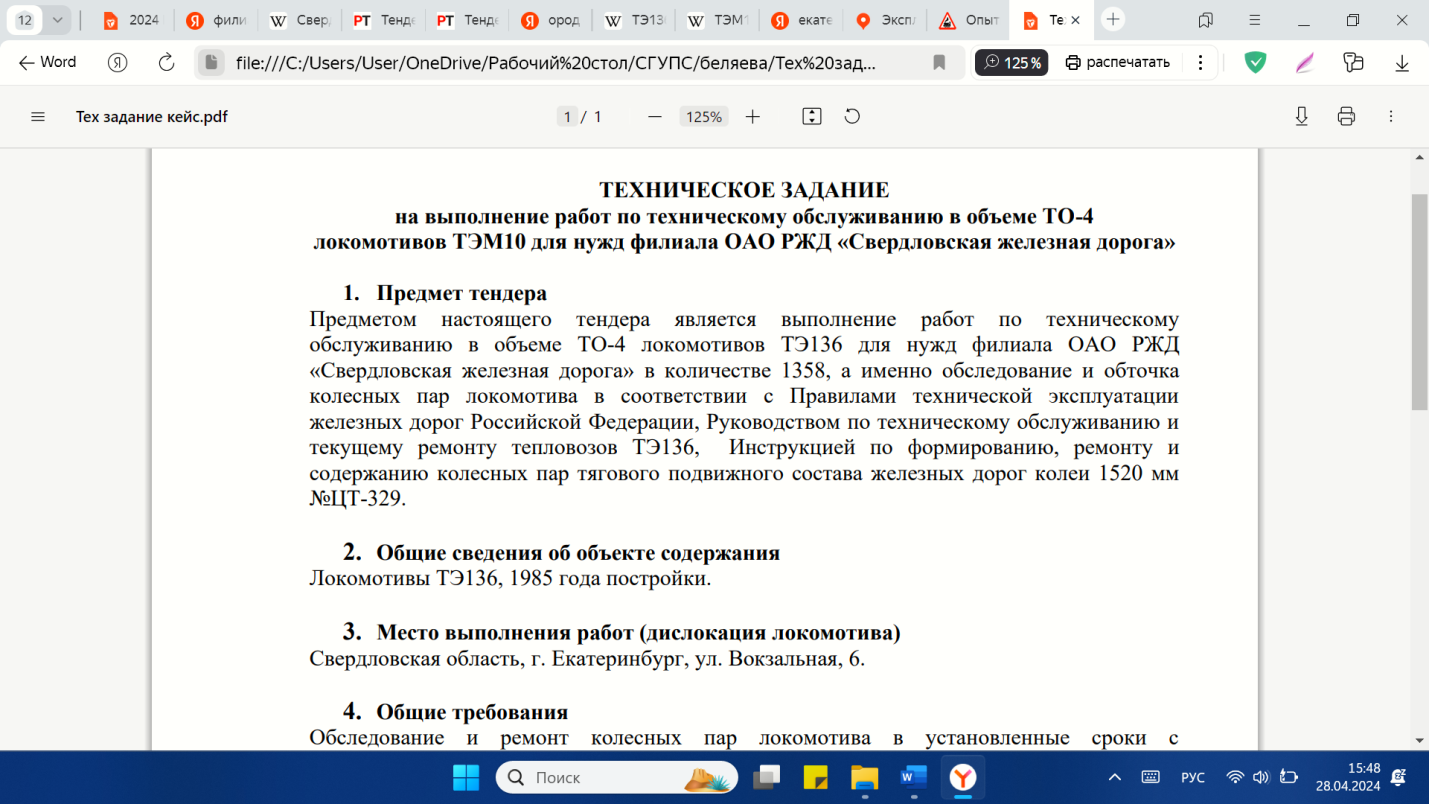Switch to the 'фили' Yandex tab

click(217, 20)
